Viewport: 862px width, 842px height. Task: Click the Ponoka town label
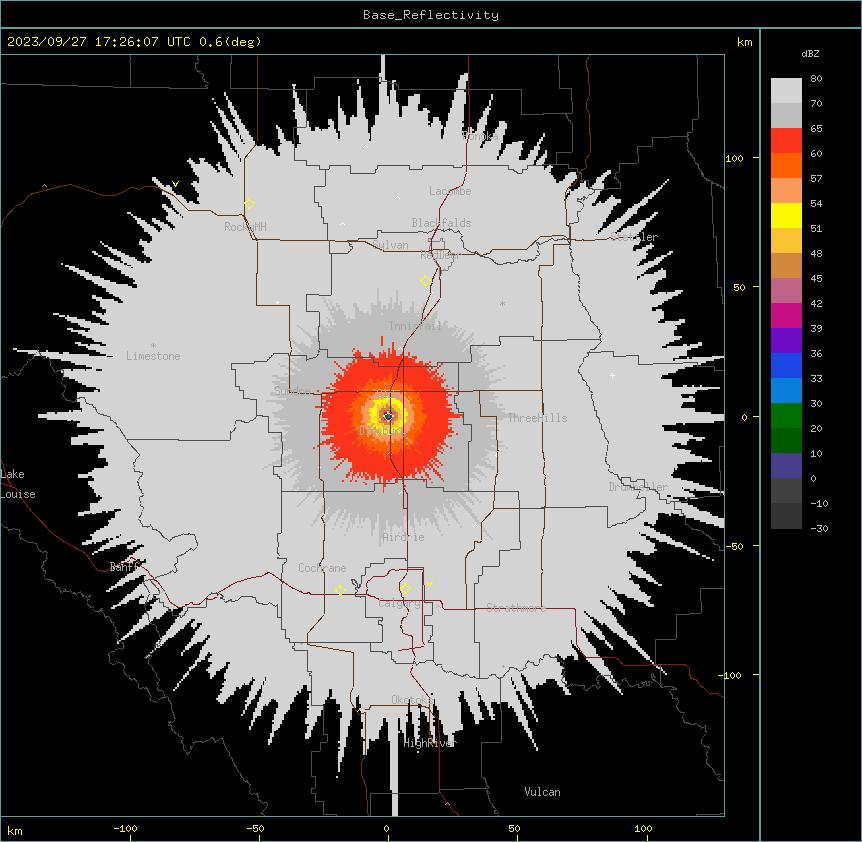tap(480, 136)
